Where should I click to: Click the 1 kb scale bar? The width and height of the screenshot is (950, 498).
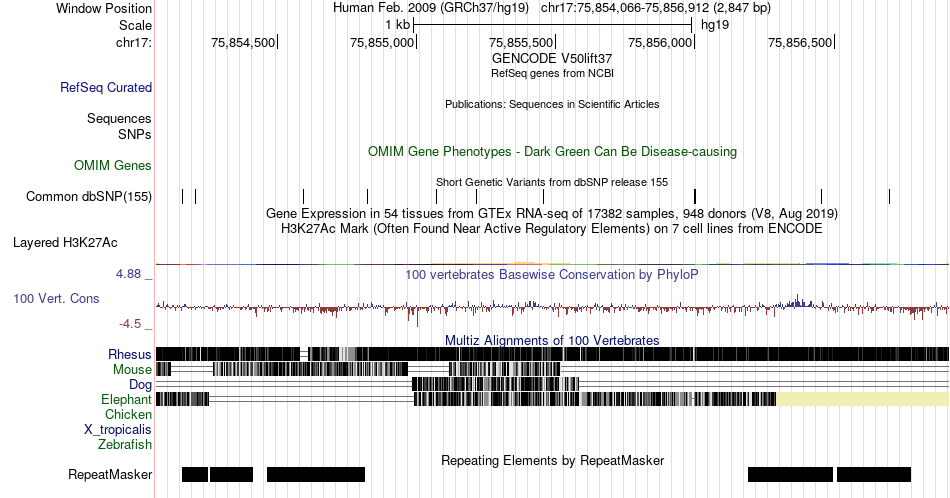click(552, 25)
